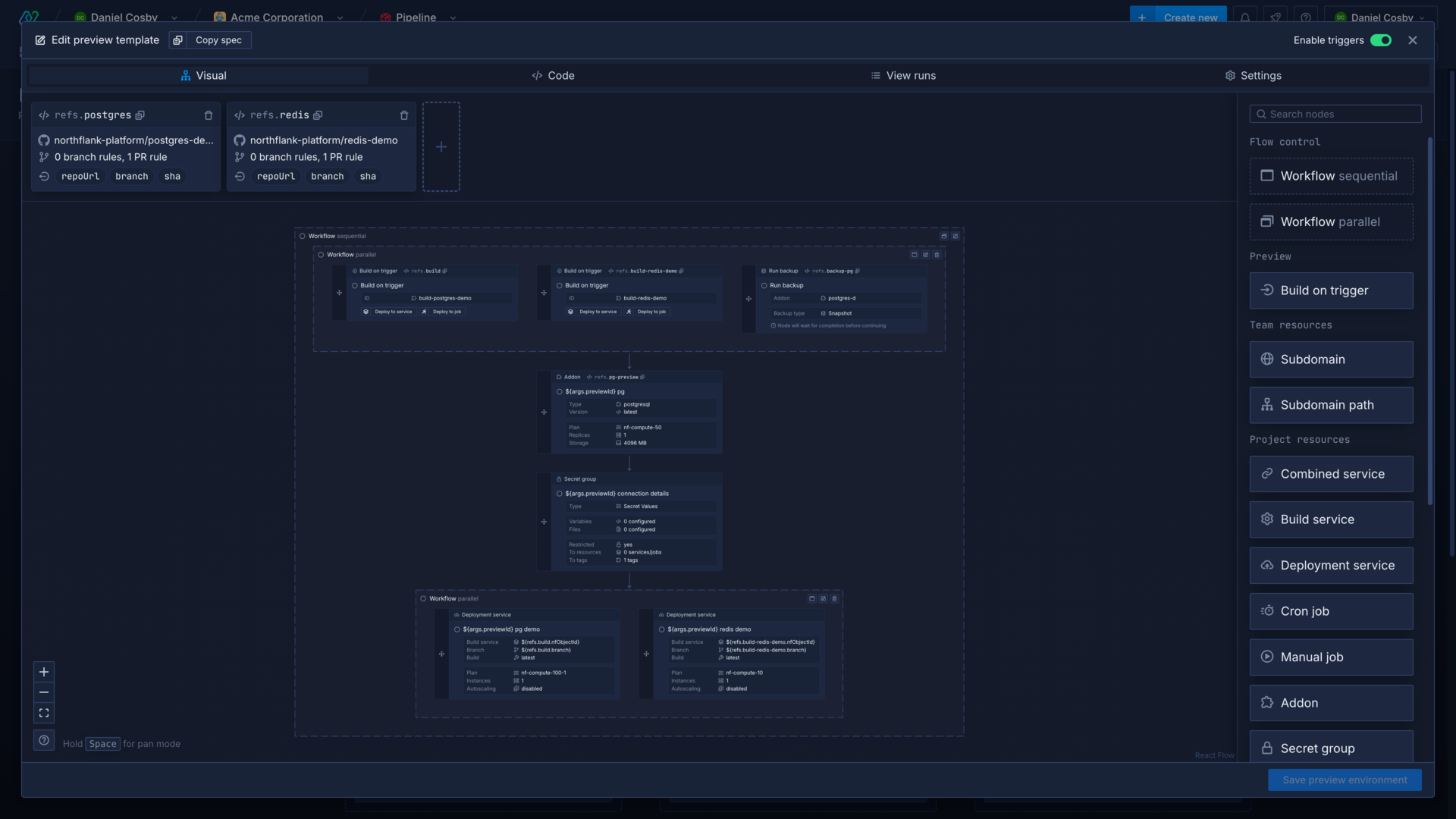Viewport: 1456px width, 819px height.
Task: Add a Workflow sequential node from palette
Action: point(1331,176)
